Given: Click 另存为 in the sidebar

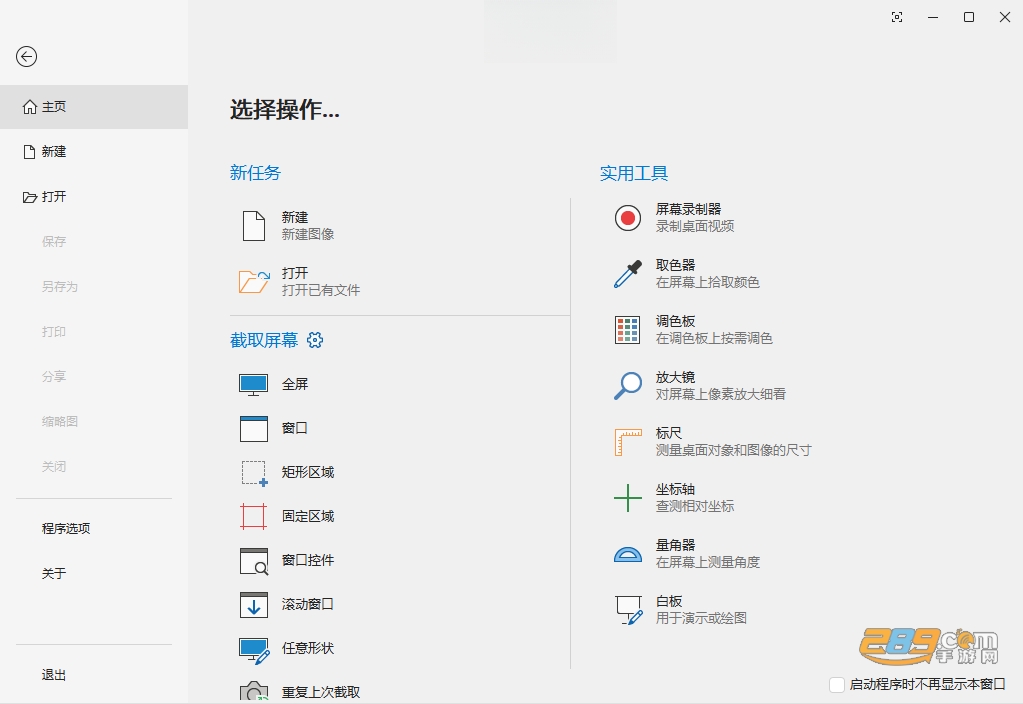Looking at the screenshot, I should (60, 286).
